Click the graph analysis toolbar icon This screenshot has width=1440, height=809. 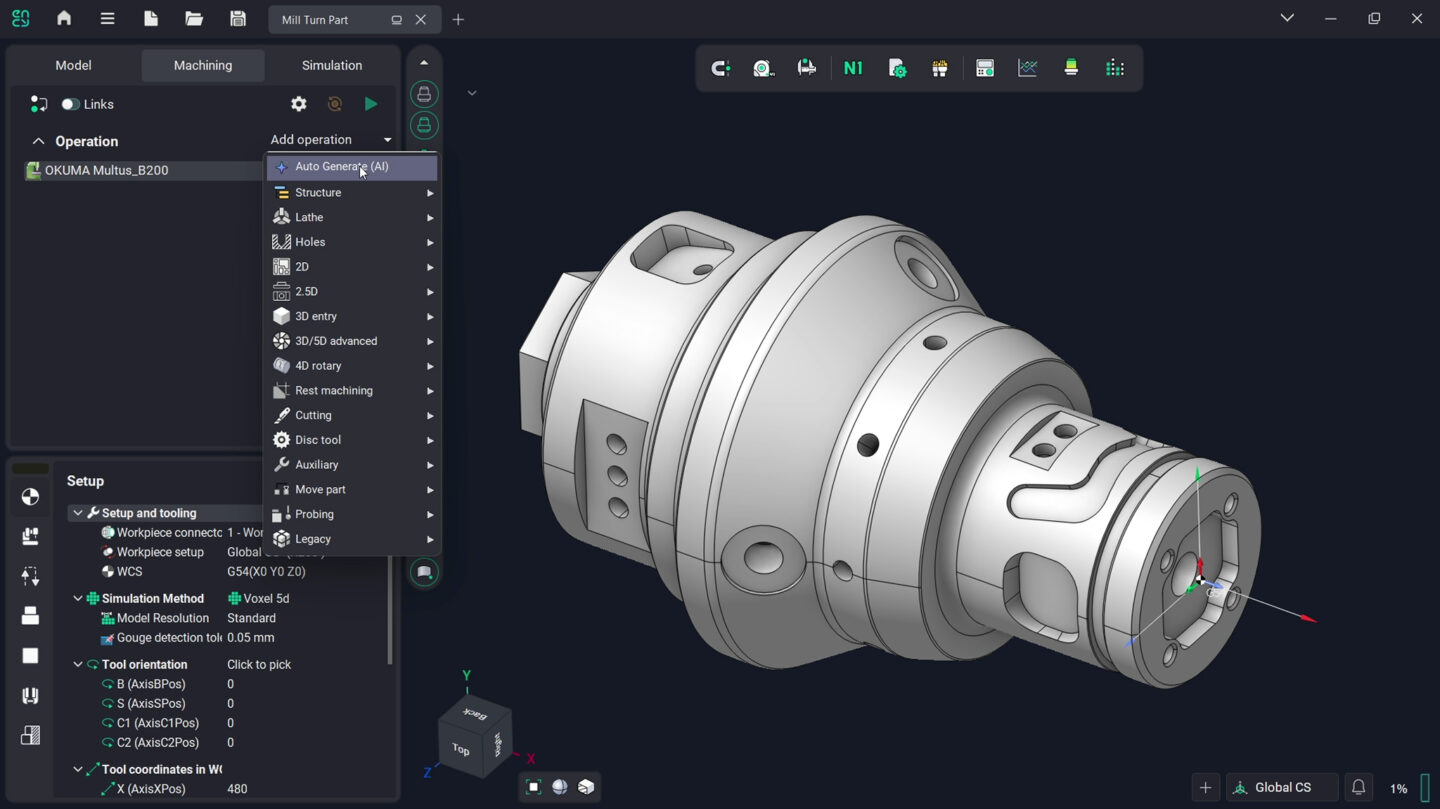coord(1027,68)
